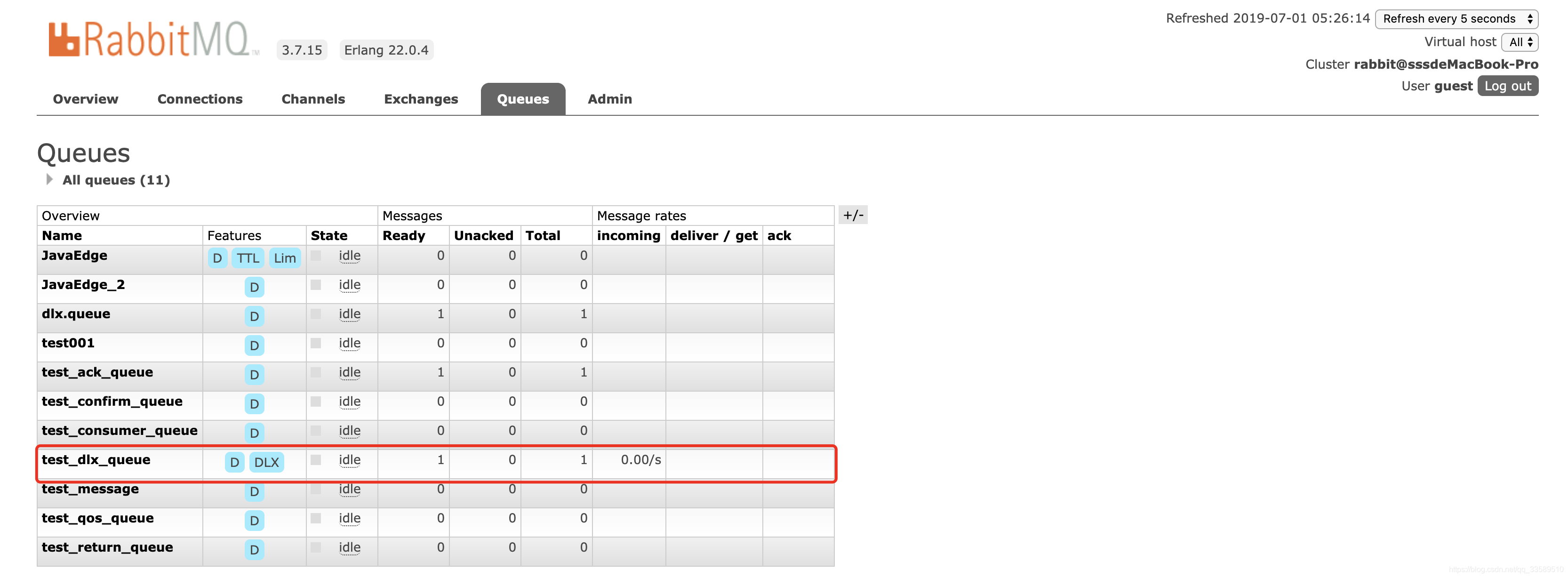Open the test_dlx_queue queue link
Viewport: 1568px width, 578px height.
96,460
